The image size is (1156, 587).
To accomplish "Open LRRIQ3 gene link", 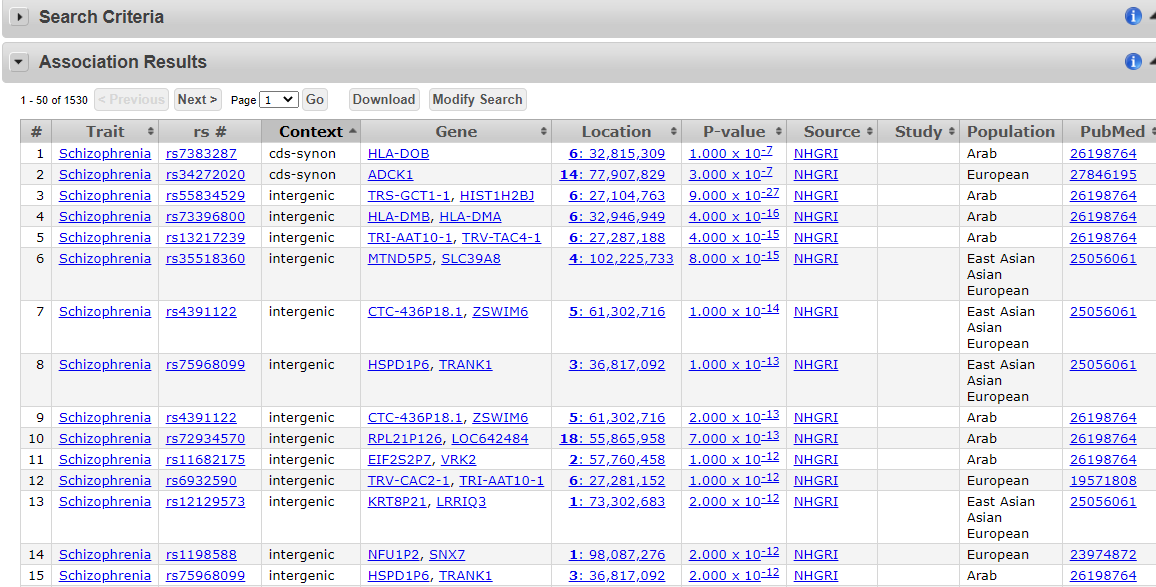I will [x=462, y=501].
